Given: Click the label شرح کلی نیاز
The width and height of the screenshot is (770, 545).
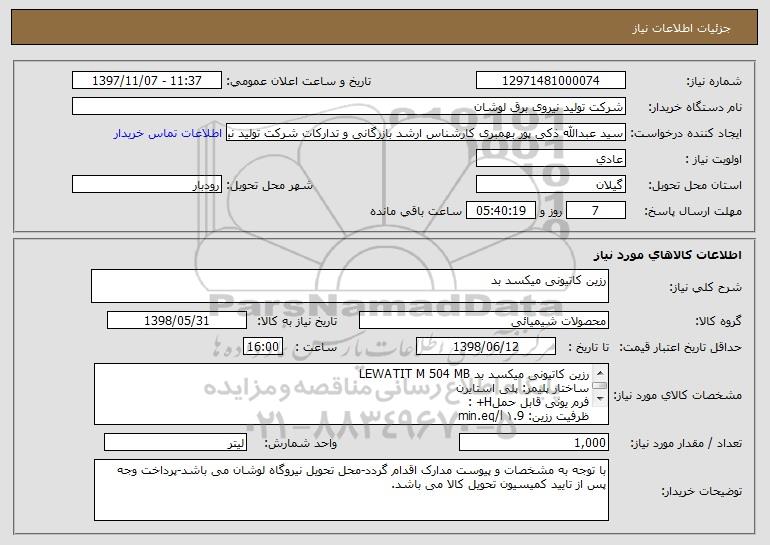Looking at the screenshot, I should pyautogui.click(x=706, y=288).
